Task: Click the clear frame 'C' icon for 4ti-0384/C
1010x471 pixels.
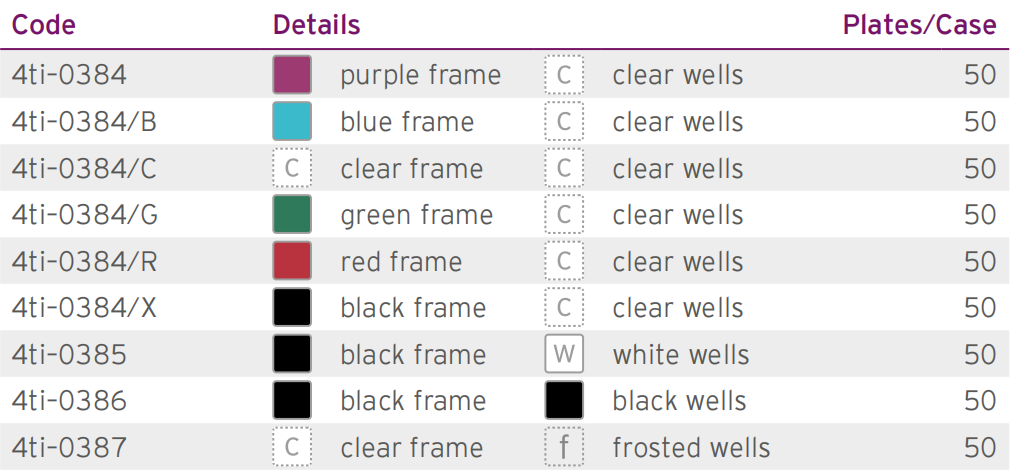Action: (x=292, y=168)
